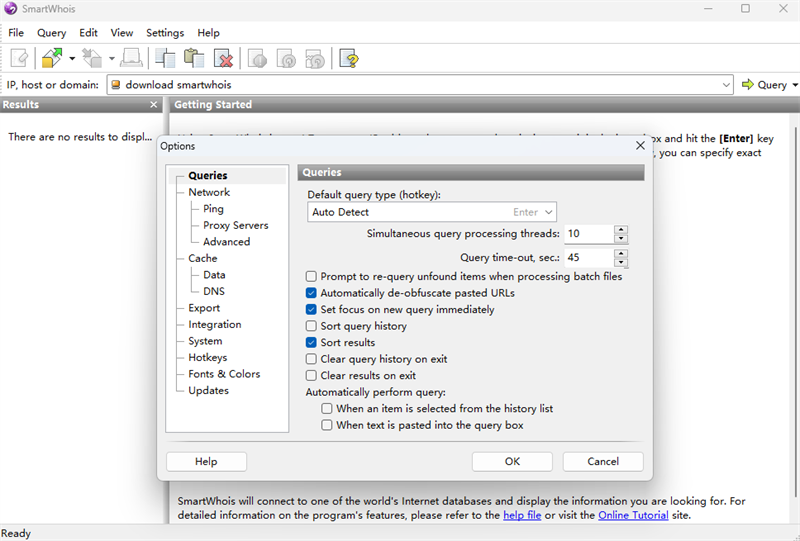Select Proxy Servers in the options tree
Viewport: 800px width, 541px height.
tap(236, 225)
